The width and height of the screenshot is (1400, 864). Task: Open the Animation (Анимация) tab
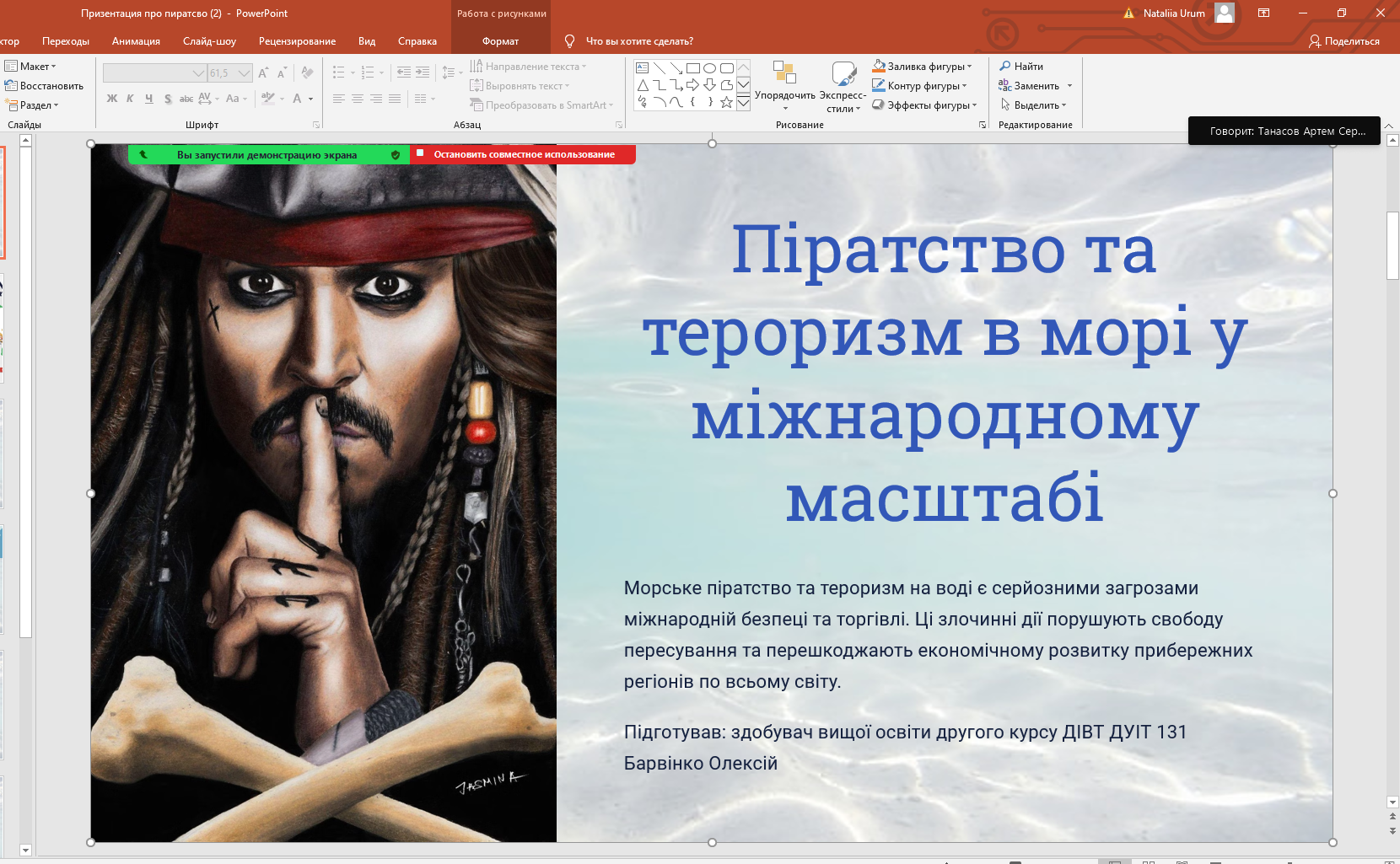pyautogui.click(x=136, y=41)
